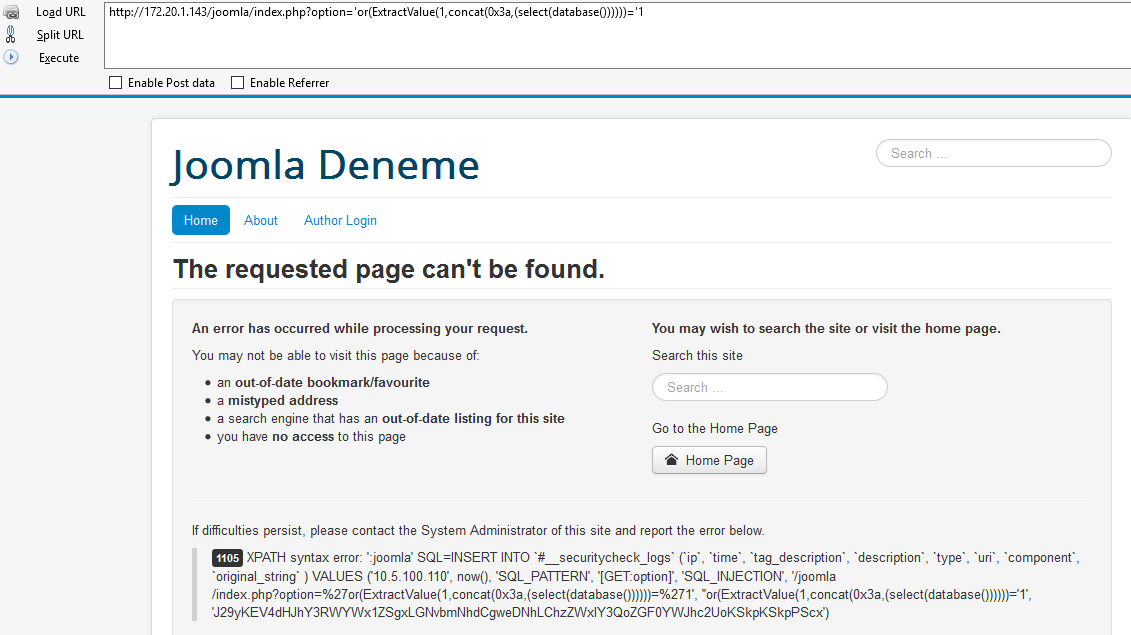The height and width of the screenshot is (635, 1131).
Task: Click "you have no access to this page"
Action: click(312, 437)
